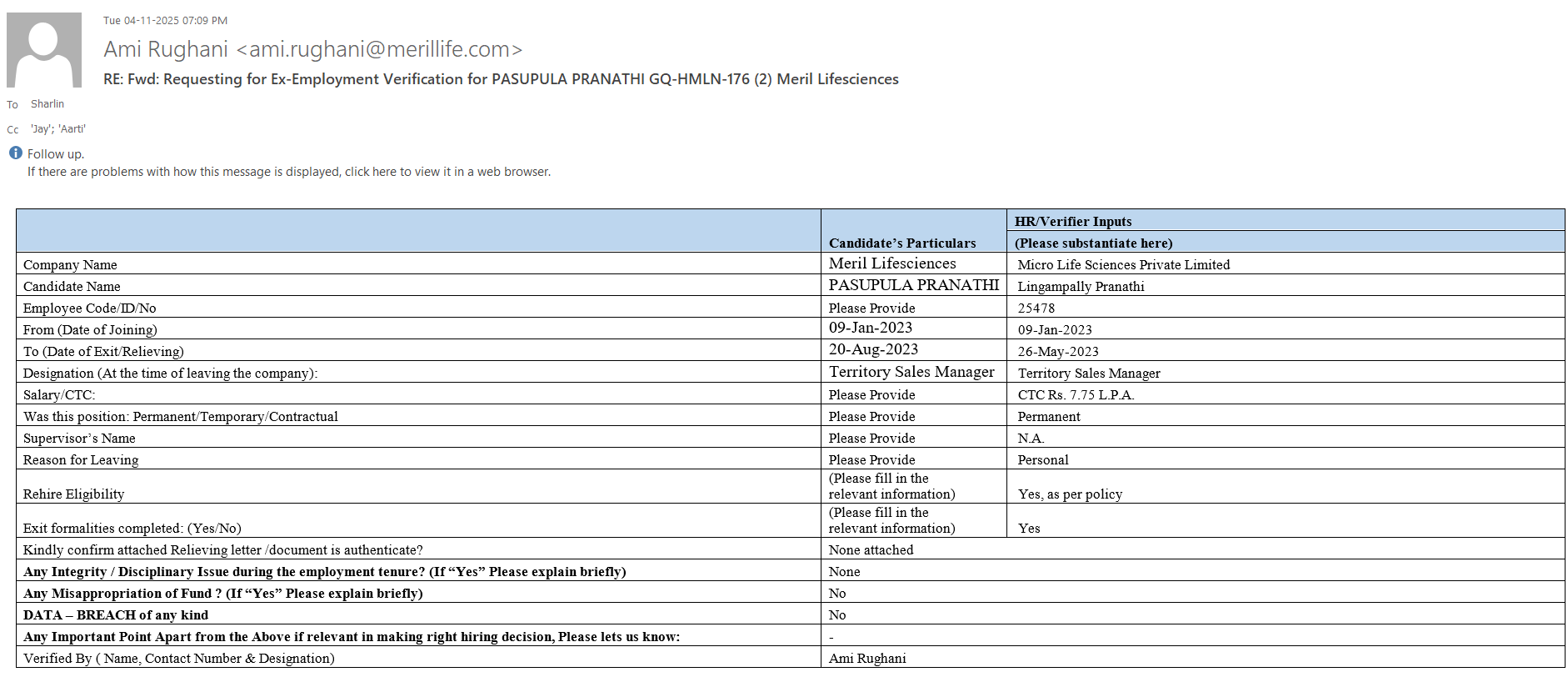The image size is (1568, 677).
Task: Click the 'PASUPULA PRANATHI' table cell
Action: (x=914, y=285)
